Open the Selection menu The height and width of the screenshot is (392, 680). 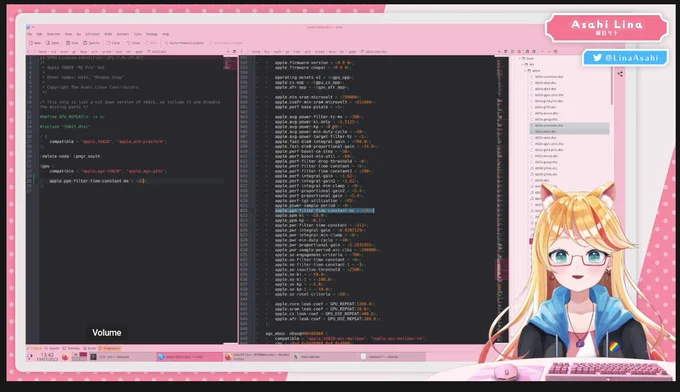53,34
